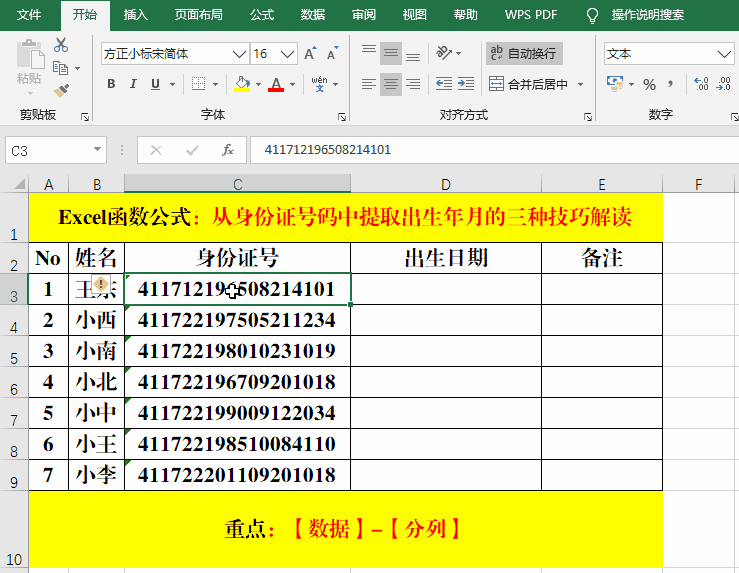Toggle Bold formatting
Viewport: 739px width, 573px height.
pyautogui.click(x=111, y=84)
